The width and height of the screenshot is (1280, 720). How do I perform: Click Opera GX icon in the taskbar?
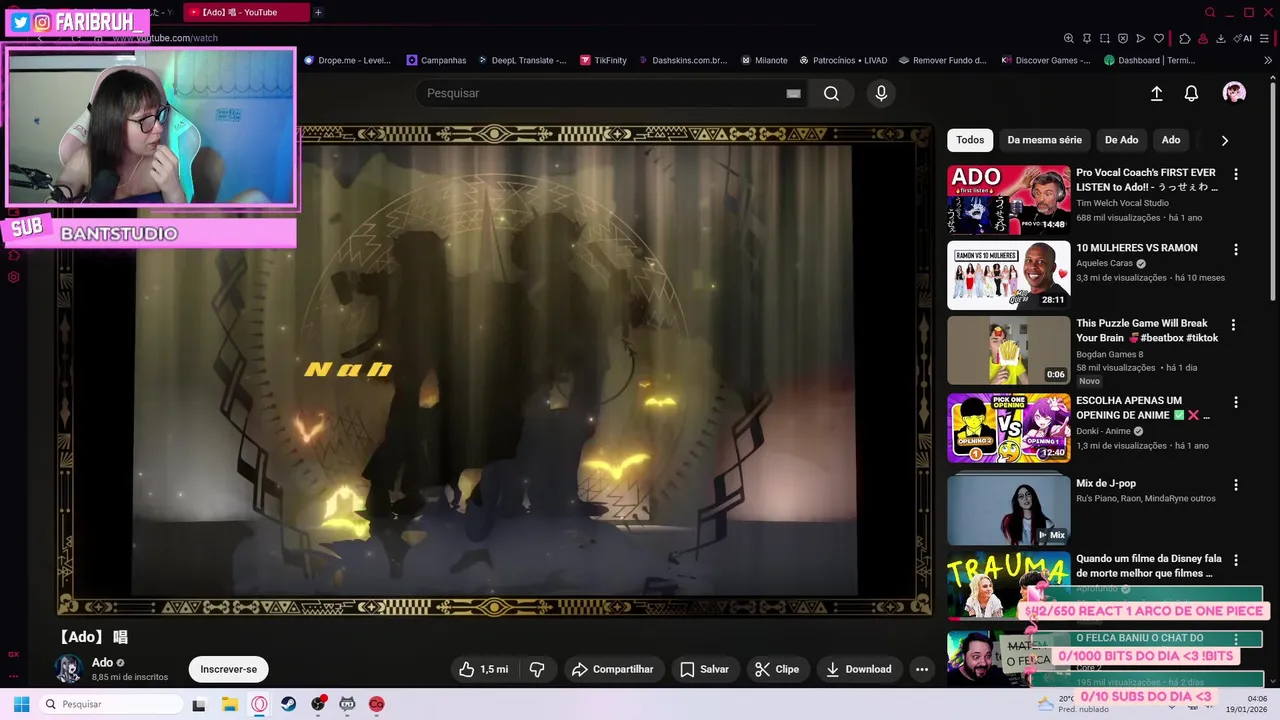[x=259, y=704]
